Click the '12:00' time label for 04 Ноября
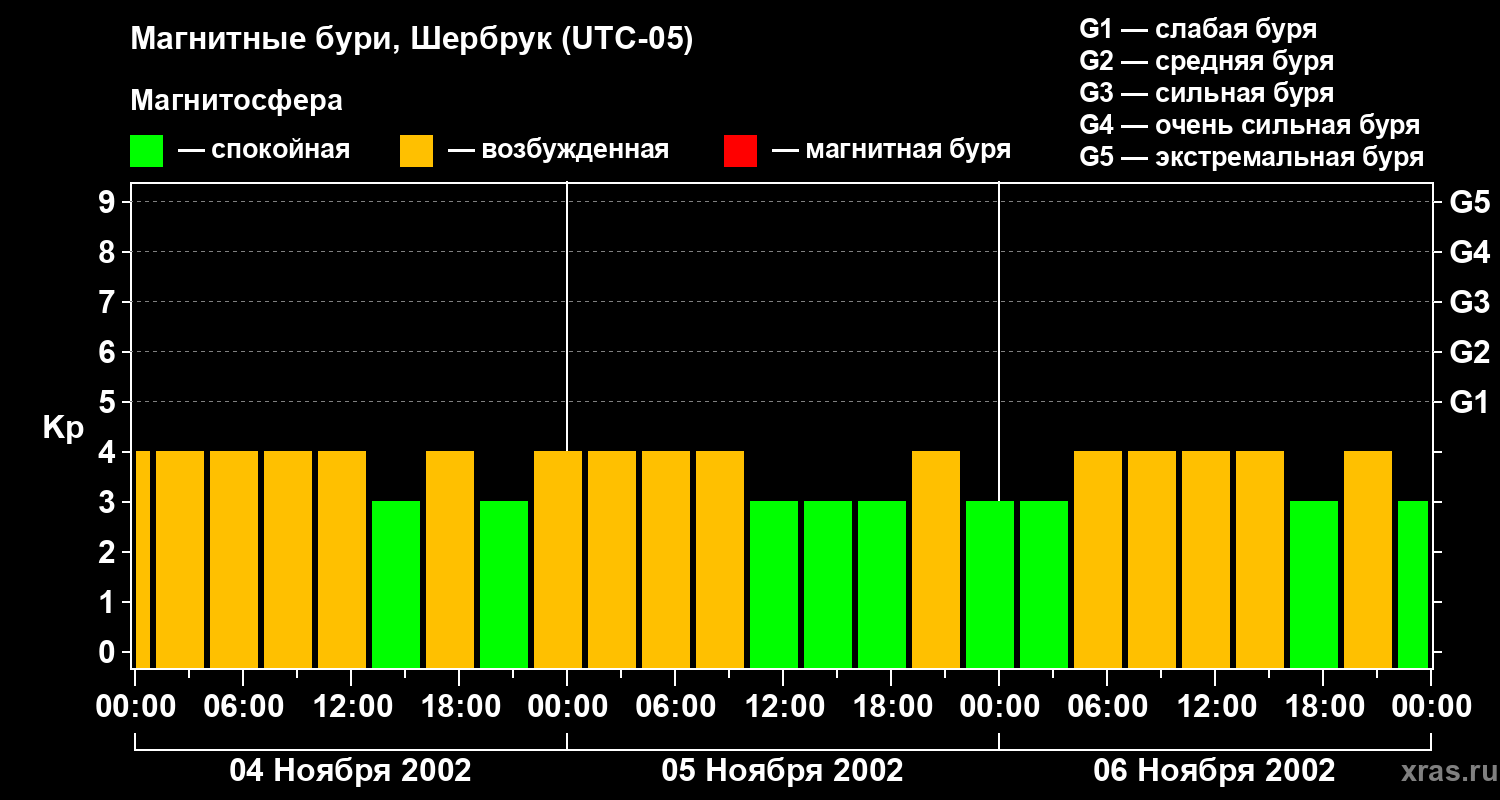The width and height of the screenshot is (1500, 800). pos(351,707)
